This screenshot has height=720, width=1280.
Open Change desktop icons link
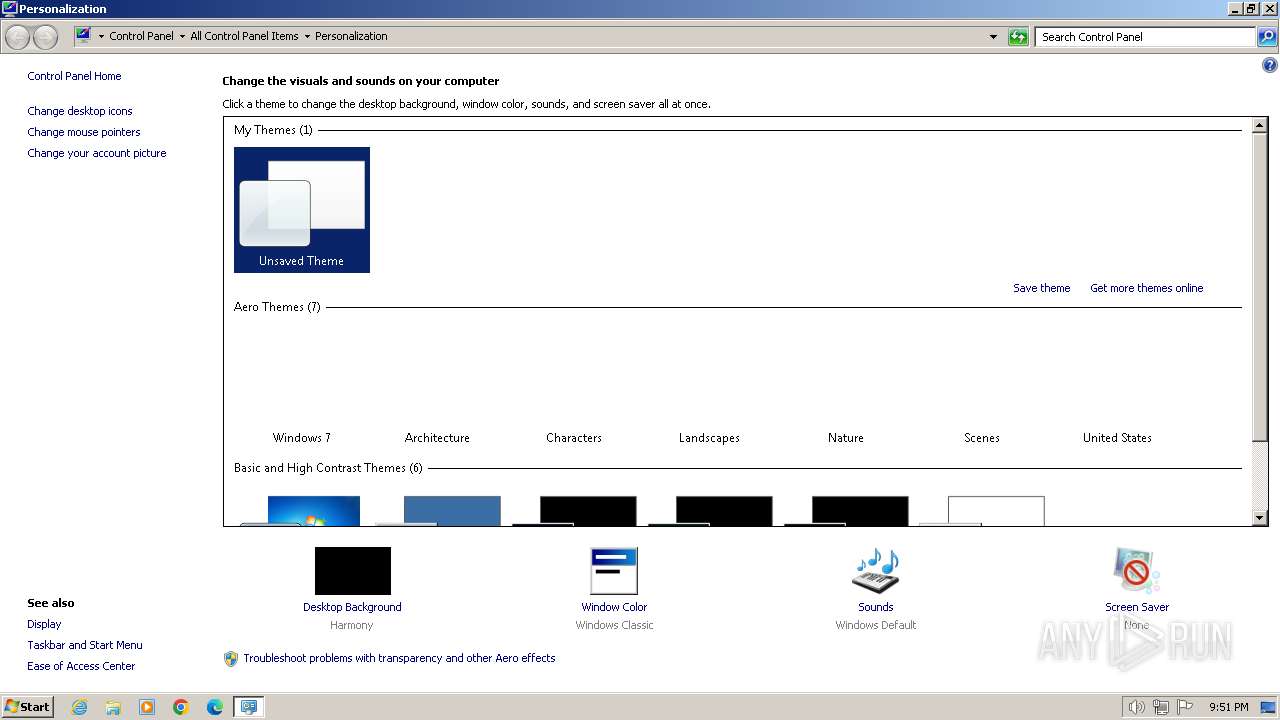click(x=80, y=111)
